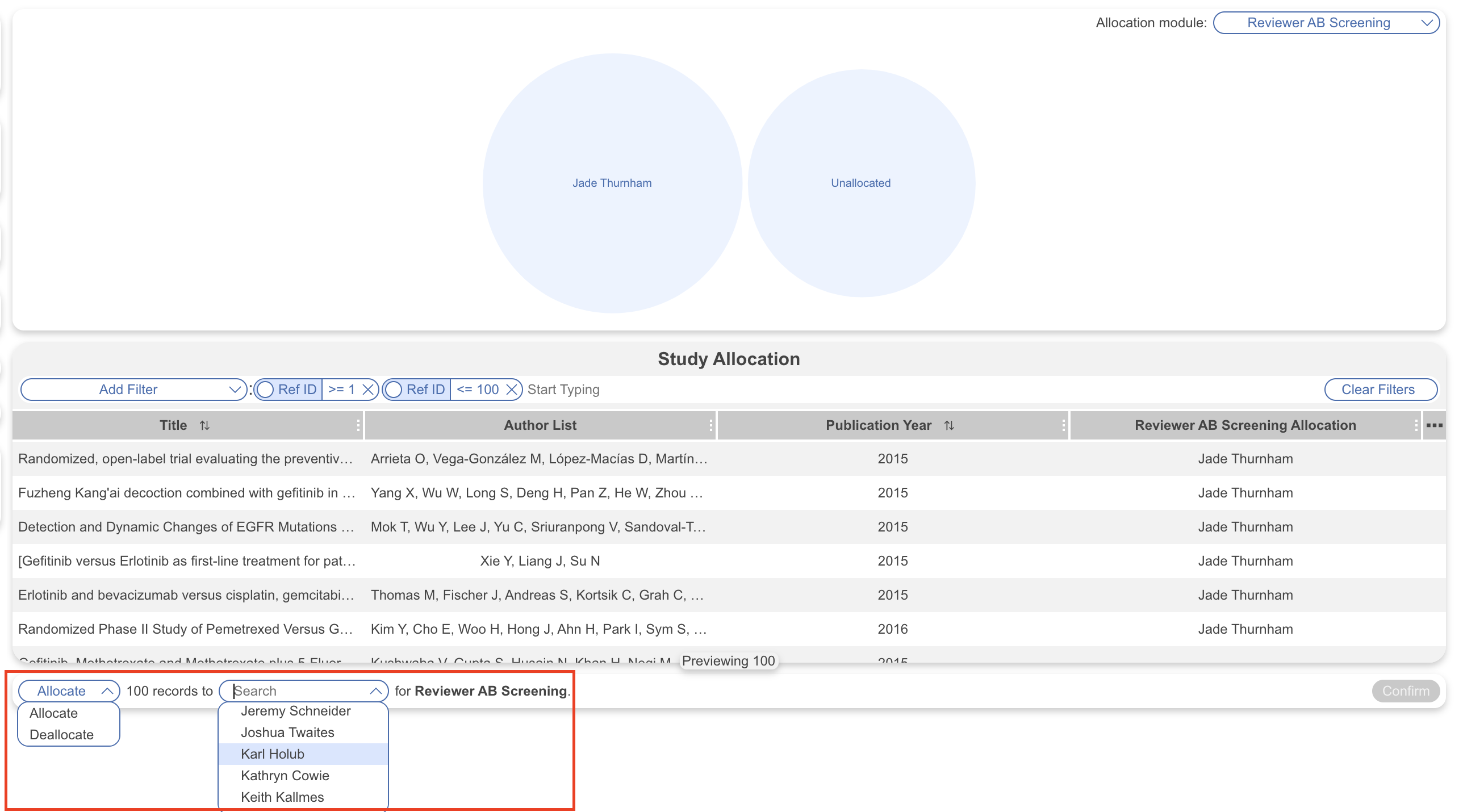This screenshot has width=1463, height=812.
Task: Pick Kathryn Cowie in the reviewer list
Action: 285,776
